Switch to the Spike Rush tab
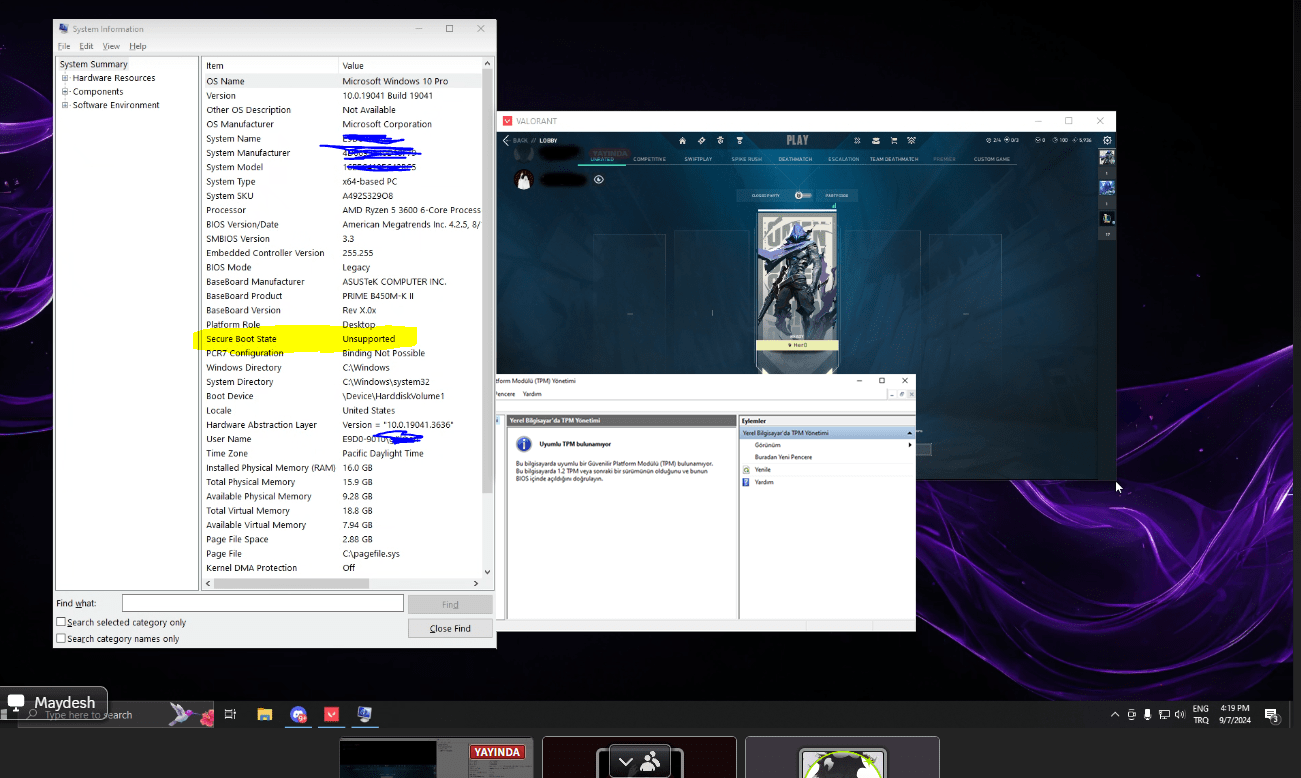 (747, 159)
